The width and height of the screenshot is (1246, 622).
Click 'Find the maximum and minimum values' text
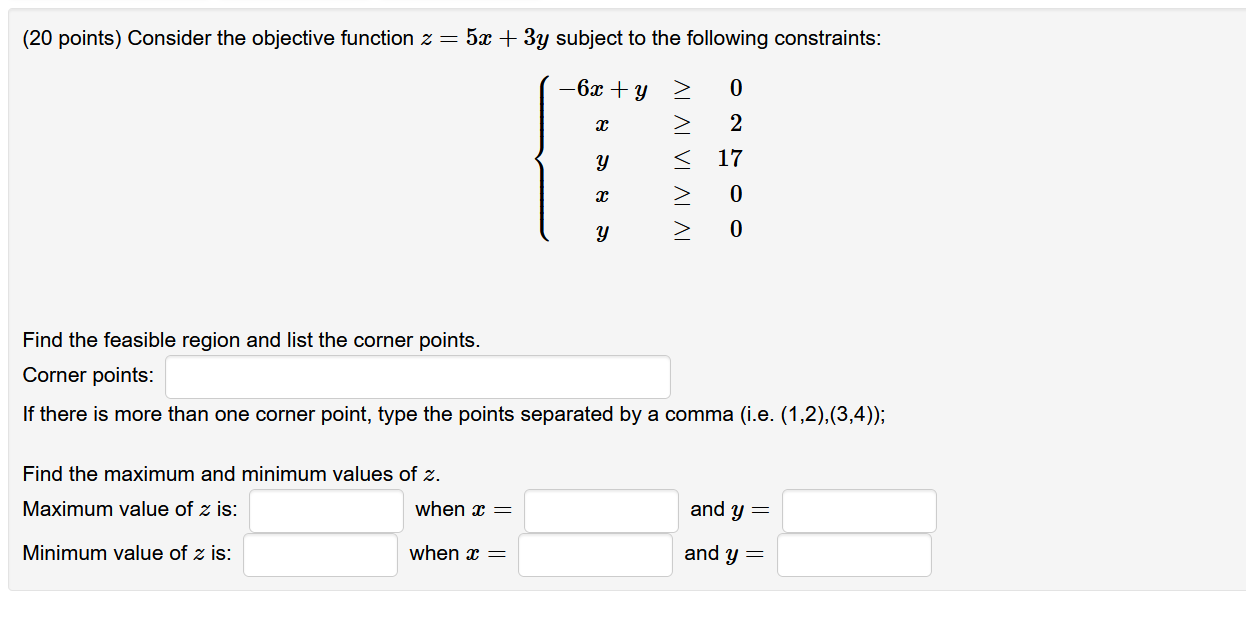pyautogui.click(x=231, y=474)
